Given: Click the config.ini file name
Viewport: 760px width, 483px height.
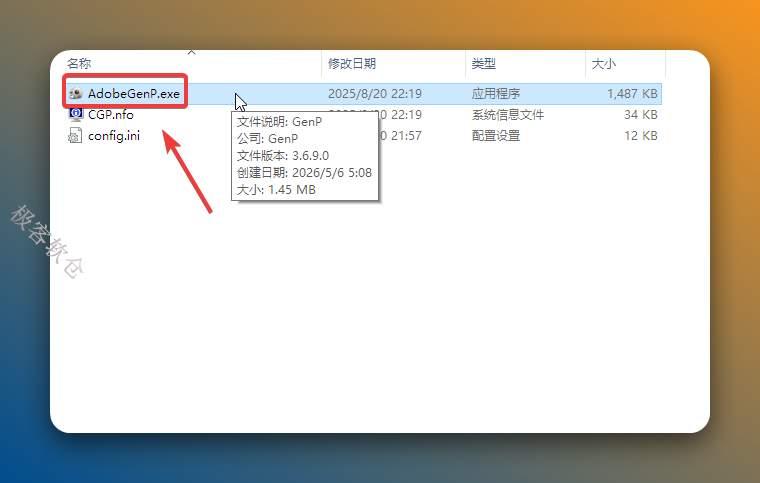Looking at the screenshot, I should (114, 136).
